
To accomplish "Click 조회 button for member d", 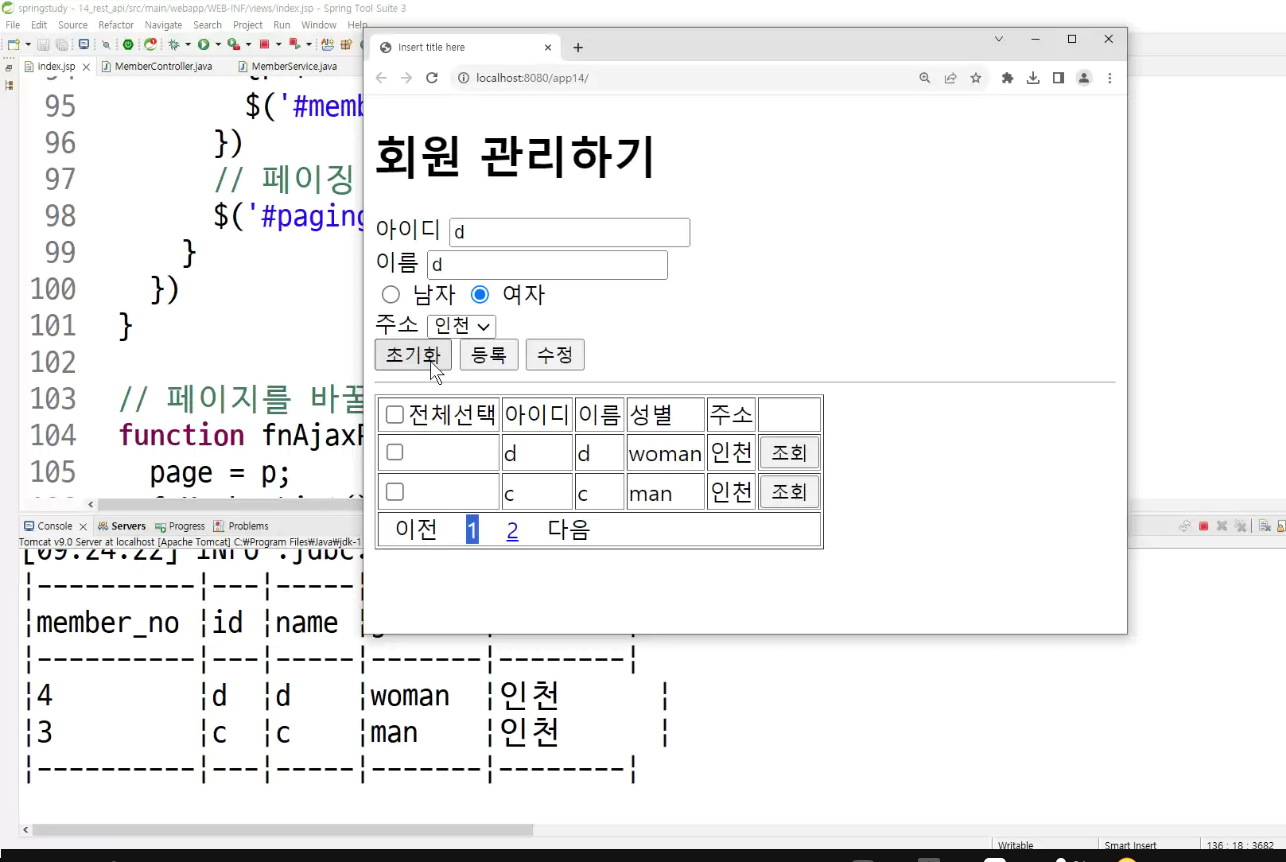I will click(x=789, y=453).
